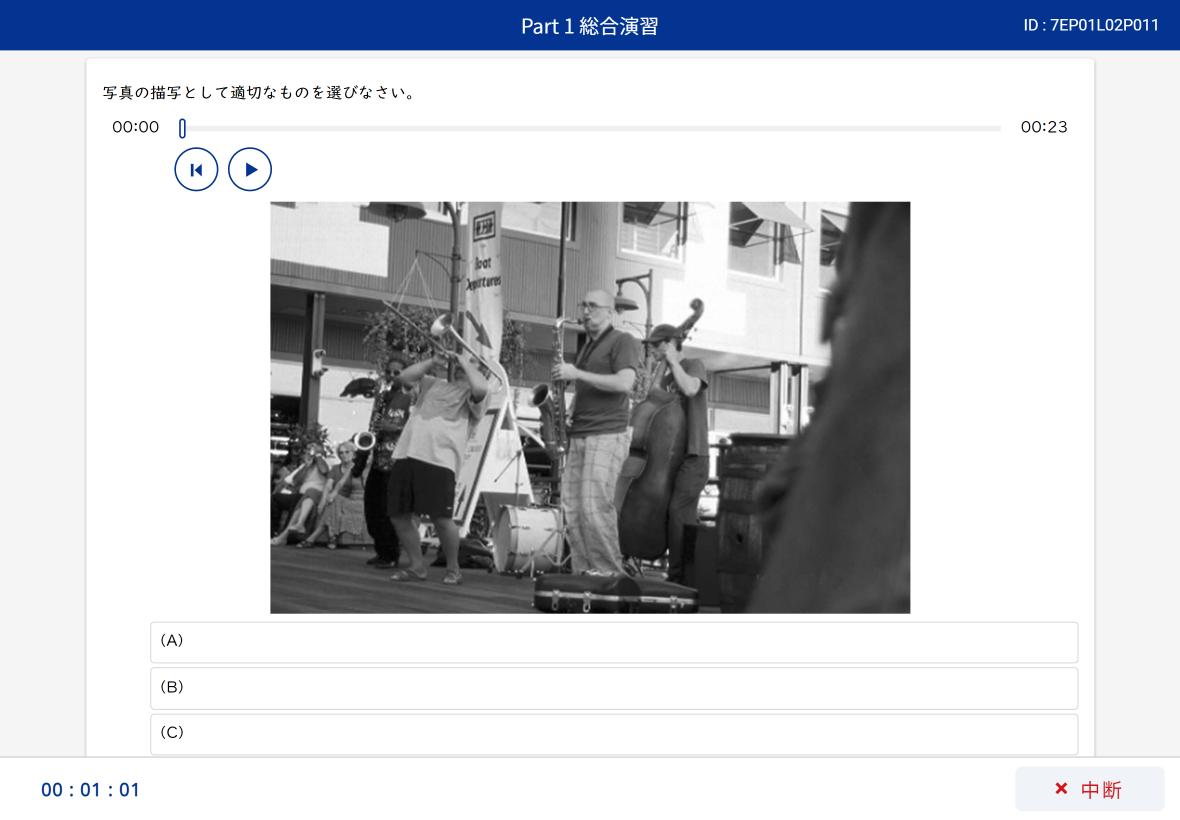Click the play triangle inside its circle
This screenshot has height=820, width=1180.
[250, 169]
